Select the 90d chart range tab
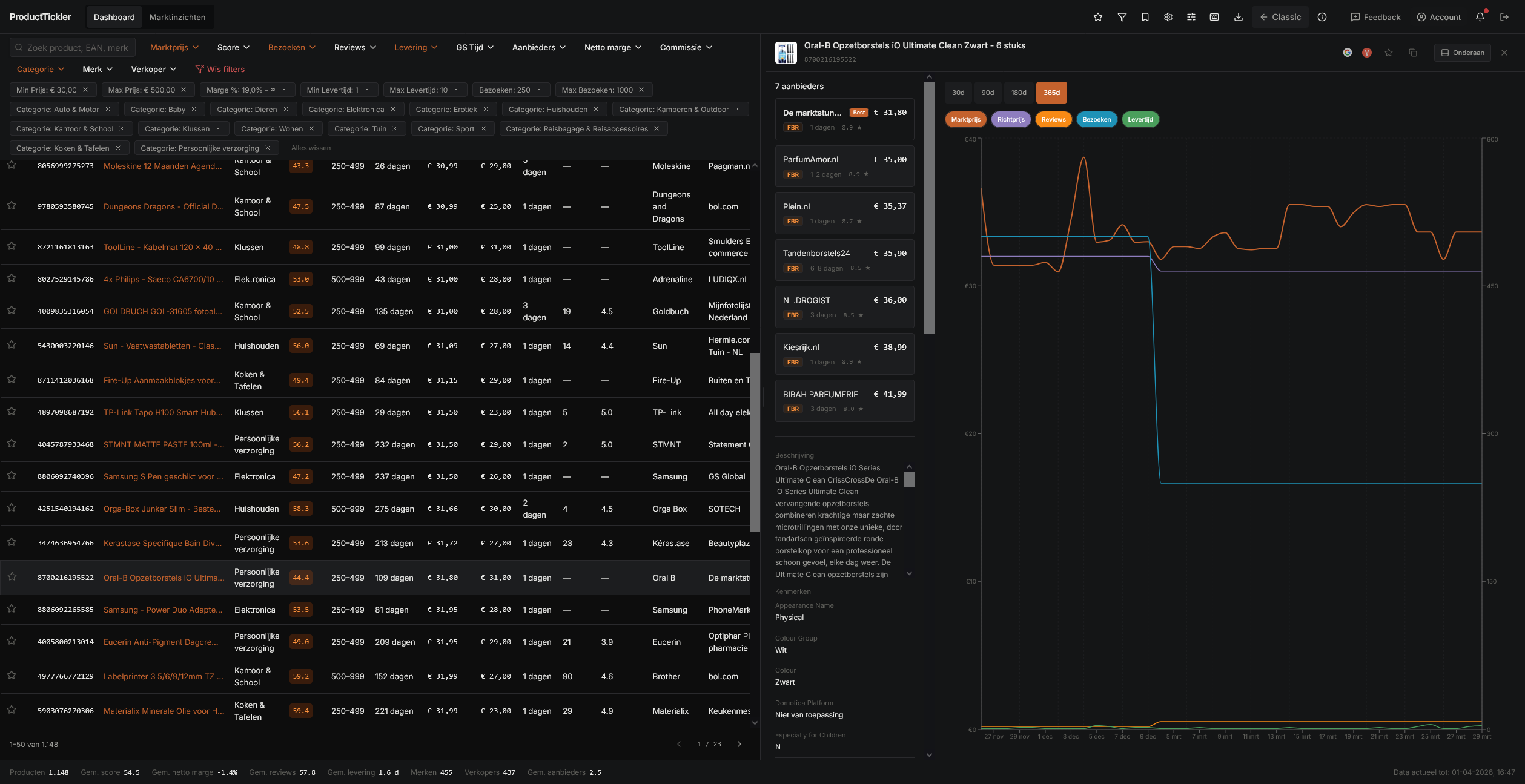The height and width of the screenshot is (784, 1525). 988,93
